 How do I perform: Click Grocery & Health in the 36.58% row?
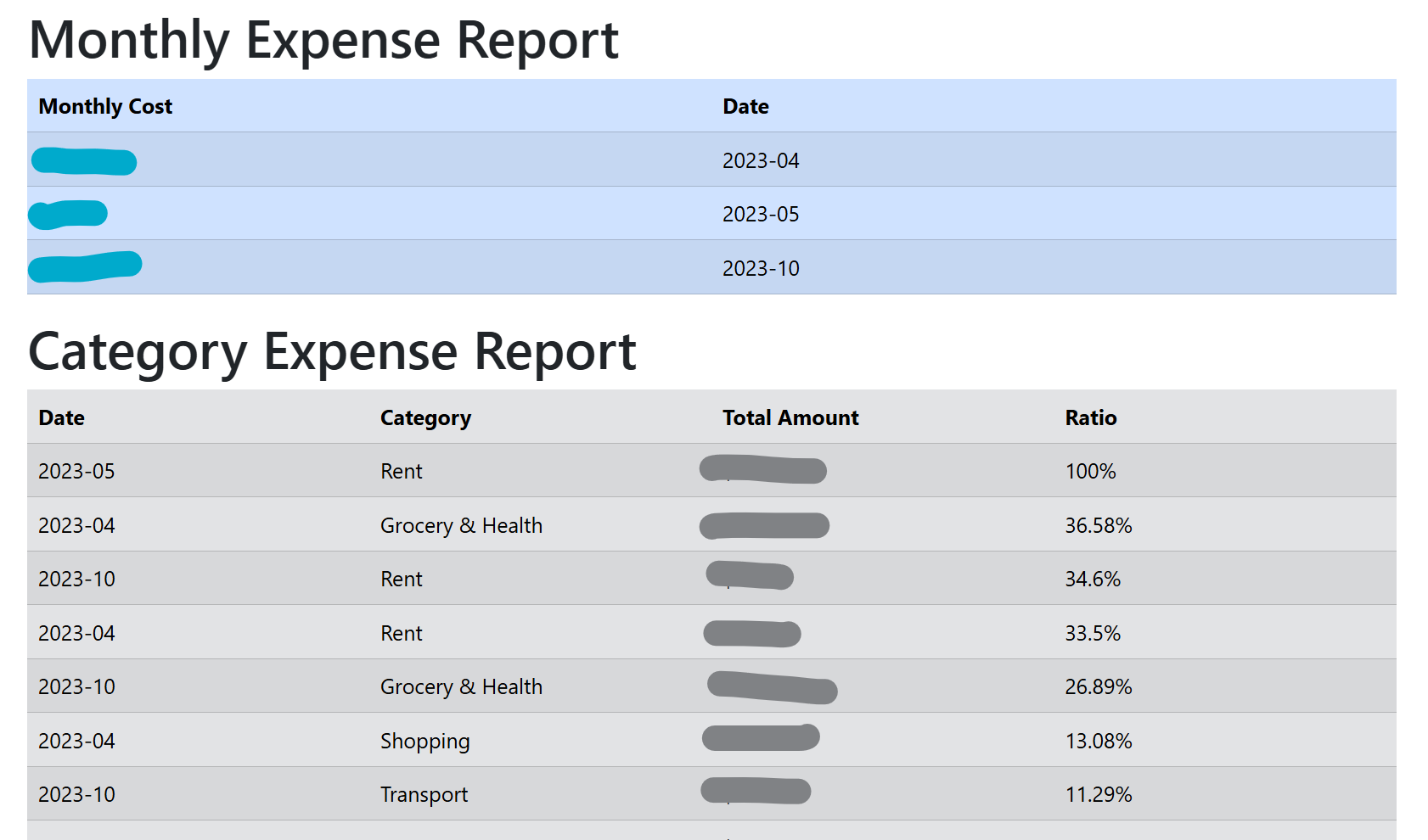(x=461, y=525)
